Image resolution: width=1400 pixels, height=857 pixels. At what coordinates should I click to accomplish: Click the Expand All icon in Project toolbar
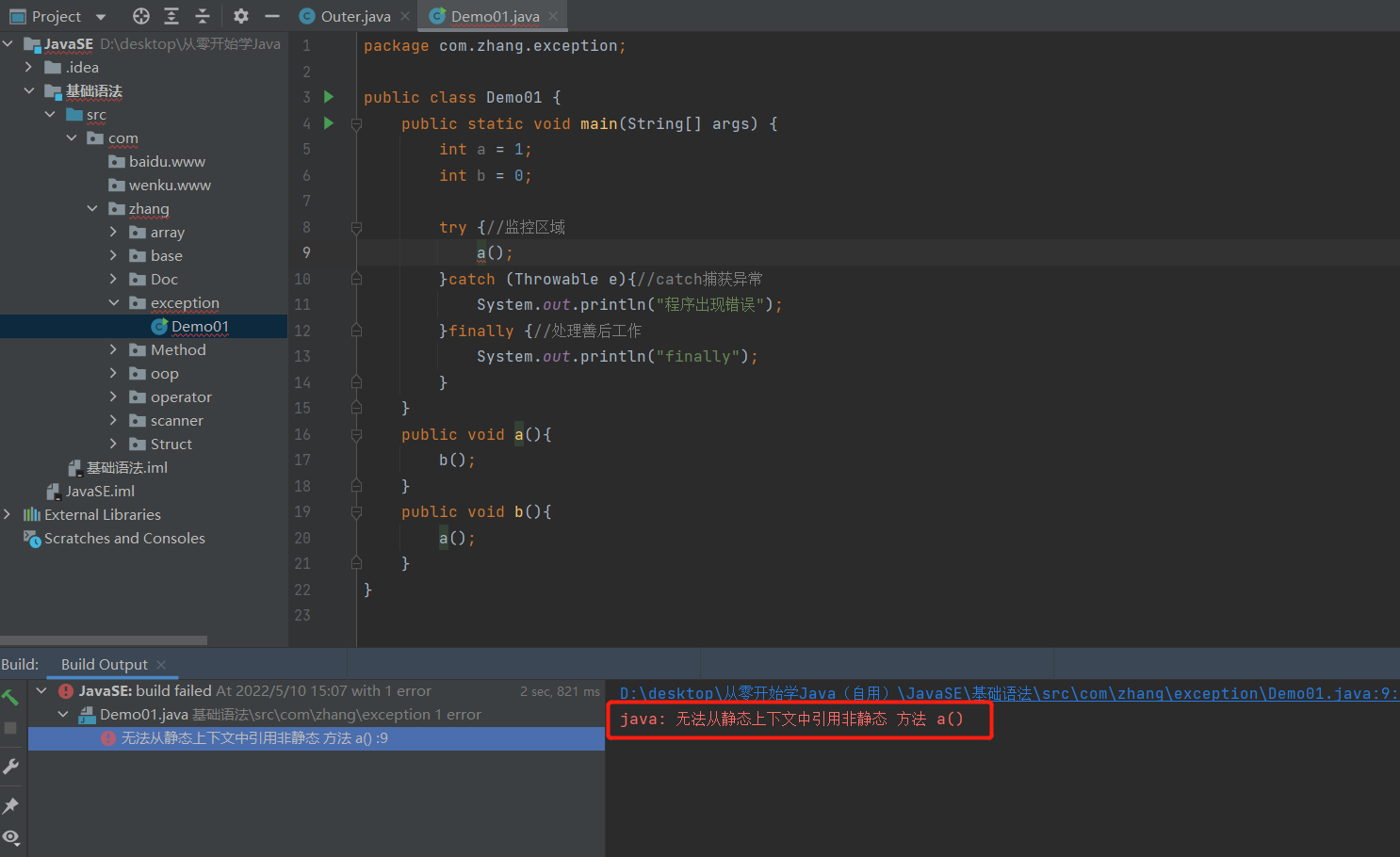click(x=171, y=16)
